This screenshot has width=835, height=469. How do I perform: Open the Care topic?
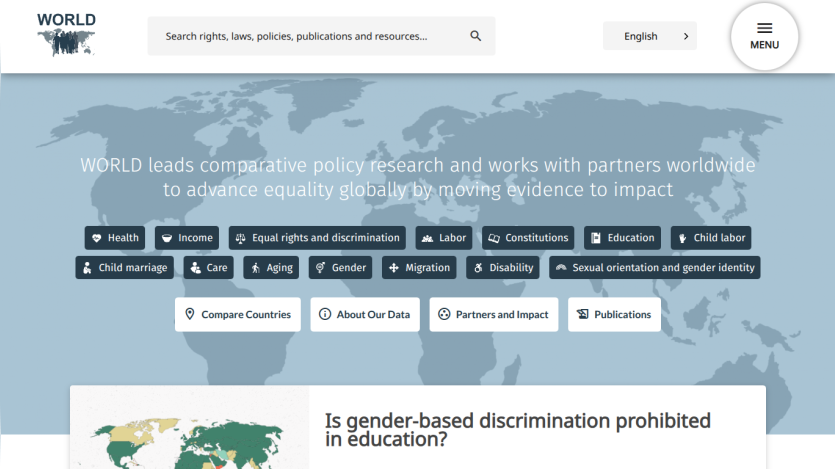tap(209, 268)
